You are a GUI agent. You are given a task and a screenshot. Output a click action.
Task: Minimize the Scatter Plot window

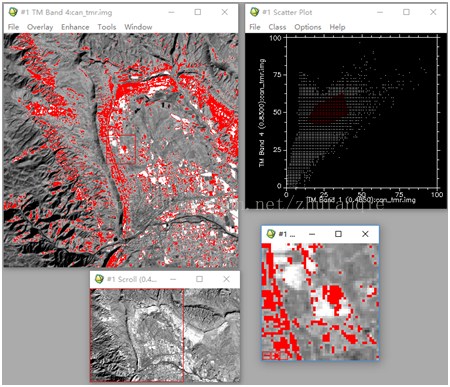380,12
